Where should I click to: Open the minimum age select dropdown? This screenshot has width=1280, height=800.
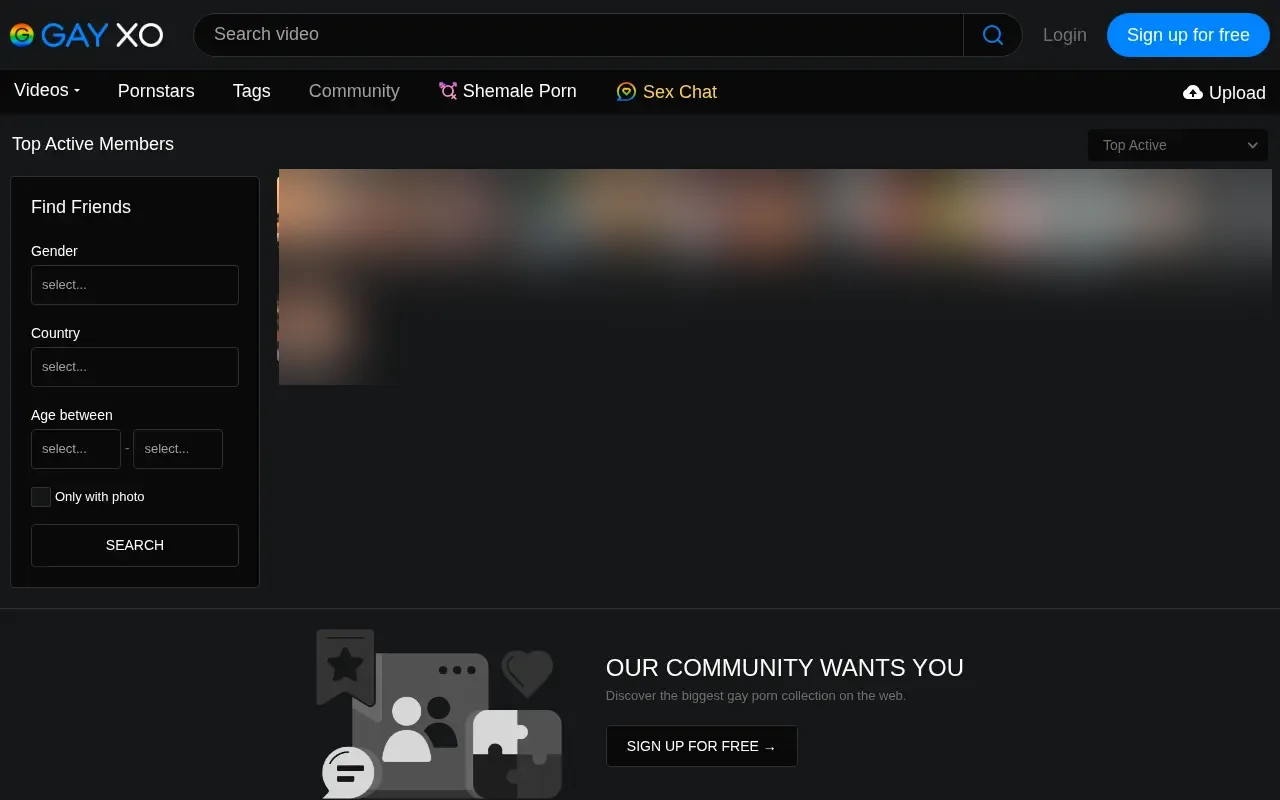click(x=76, y=449)
